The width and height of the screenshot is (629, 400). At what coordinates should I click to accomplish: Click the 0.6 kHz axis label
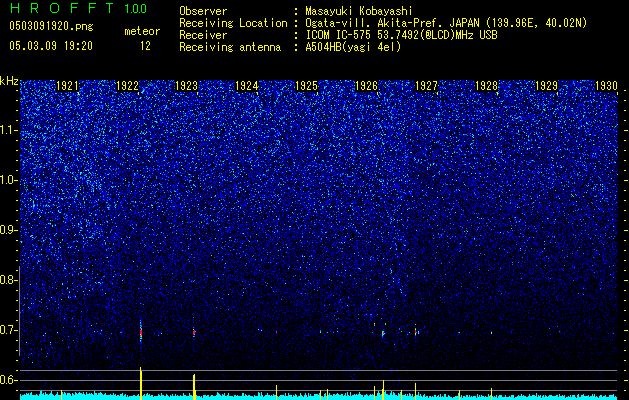[8, 380]
